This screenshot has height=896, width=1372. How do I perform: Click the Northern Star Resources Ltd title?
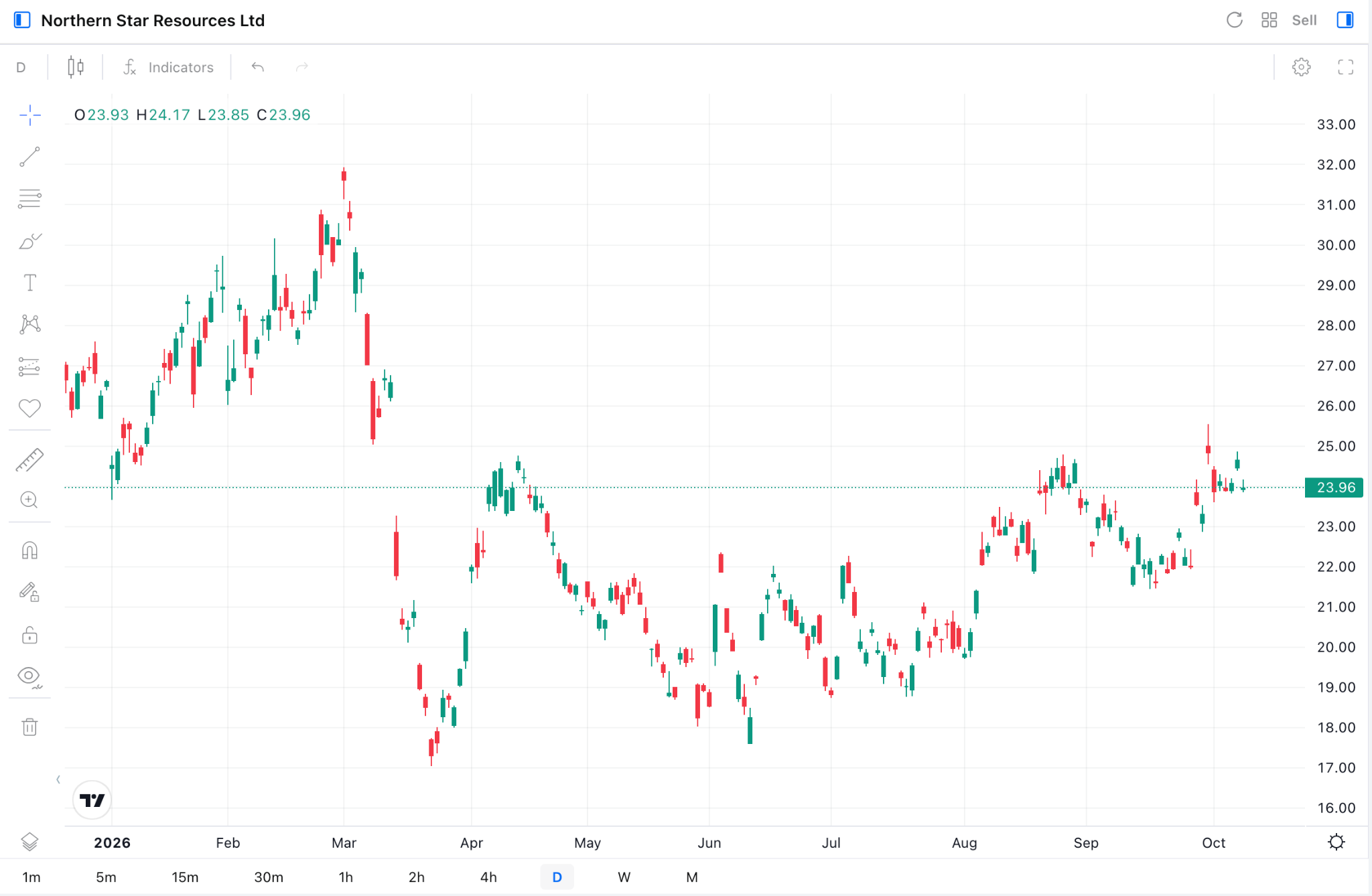pos(153,20)
